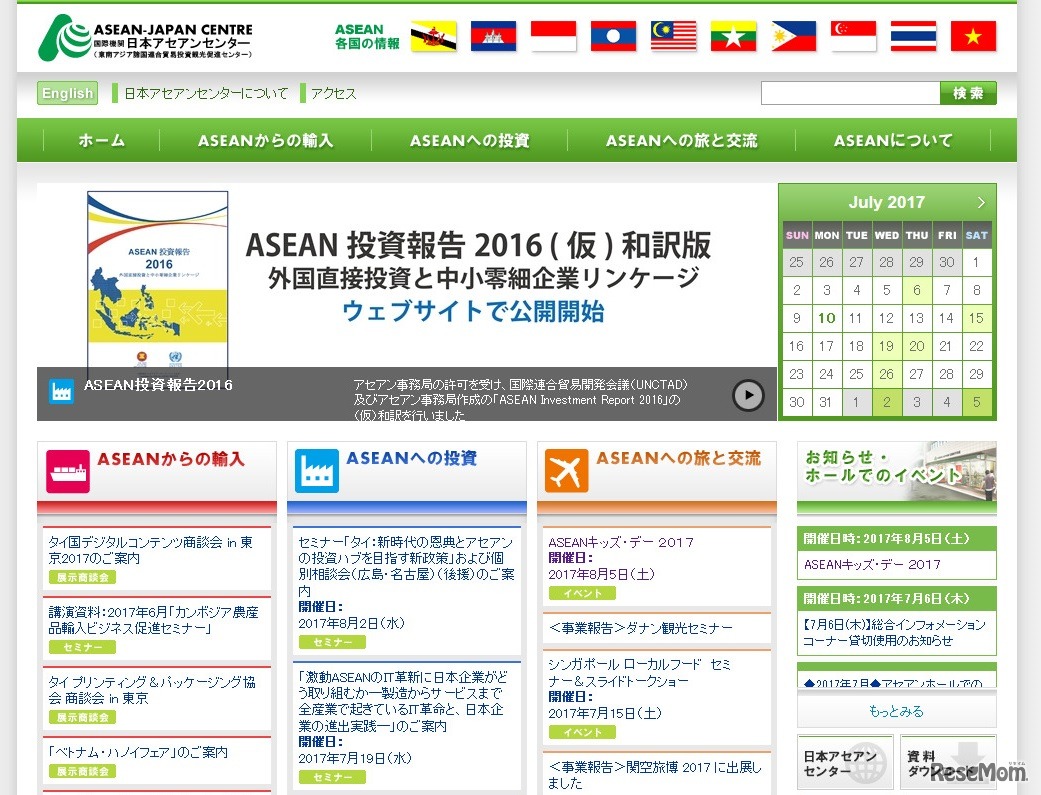Click 展示商談会 tag under タイ国デジタルコンテンツ
1041x795 pixels.
coord(82,577)
